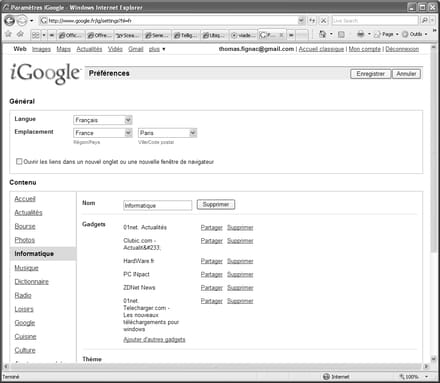Click the Print icon
Viewport: 440px width, 383px height.
pos(361,34)
